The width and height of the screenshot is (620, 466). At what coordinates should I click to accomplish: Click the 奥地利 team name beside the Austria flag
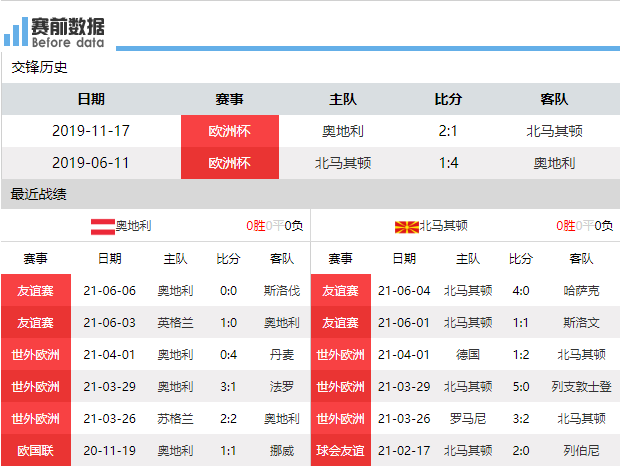[133, 226]
